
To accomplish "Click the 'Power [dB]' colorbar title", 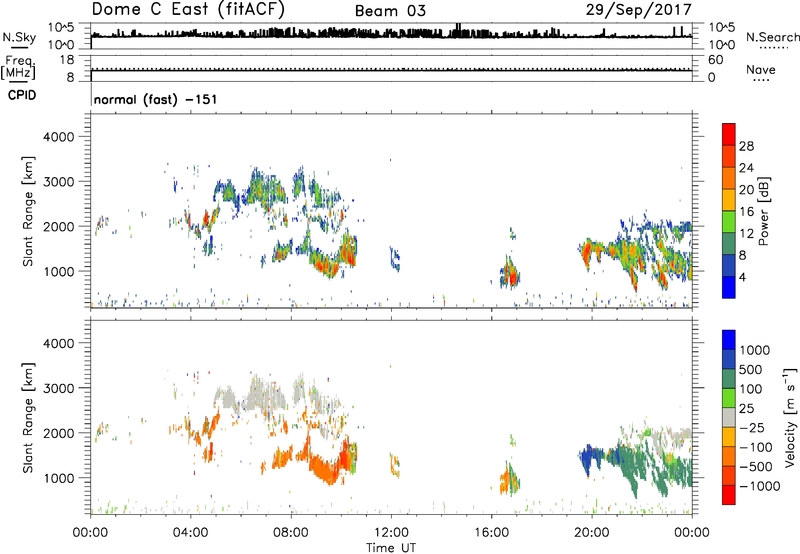I will pos(763,211).
